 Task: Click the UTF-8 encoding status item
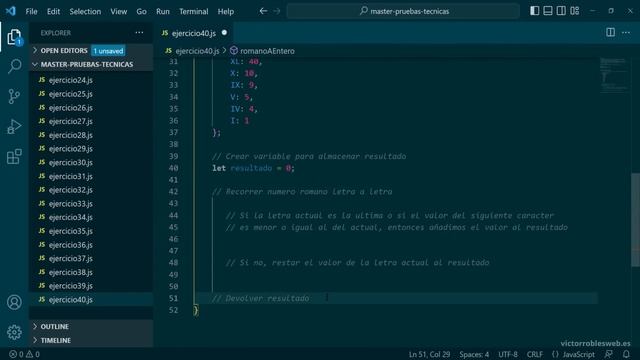tap(508, 354)
